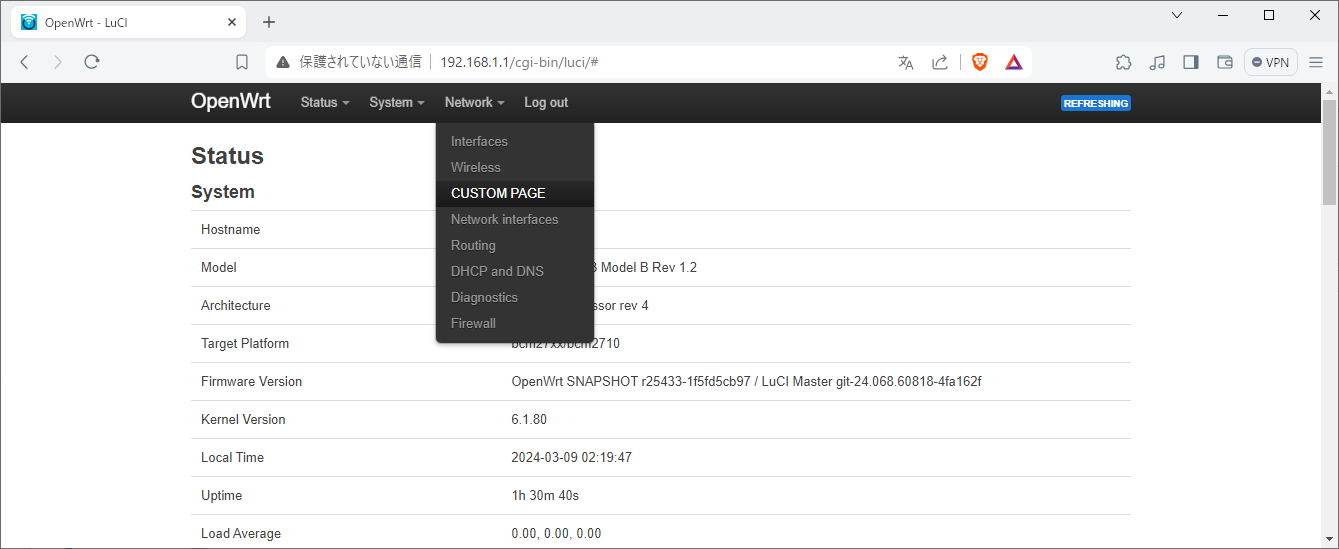Image resolution: width=1339 pixels, height=549 pixels.
Task: Bookmark this page with the bookmark icon
Action: coord(242,62)
